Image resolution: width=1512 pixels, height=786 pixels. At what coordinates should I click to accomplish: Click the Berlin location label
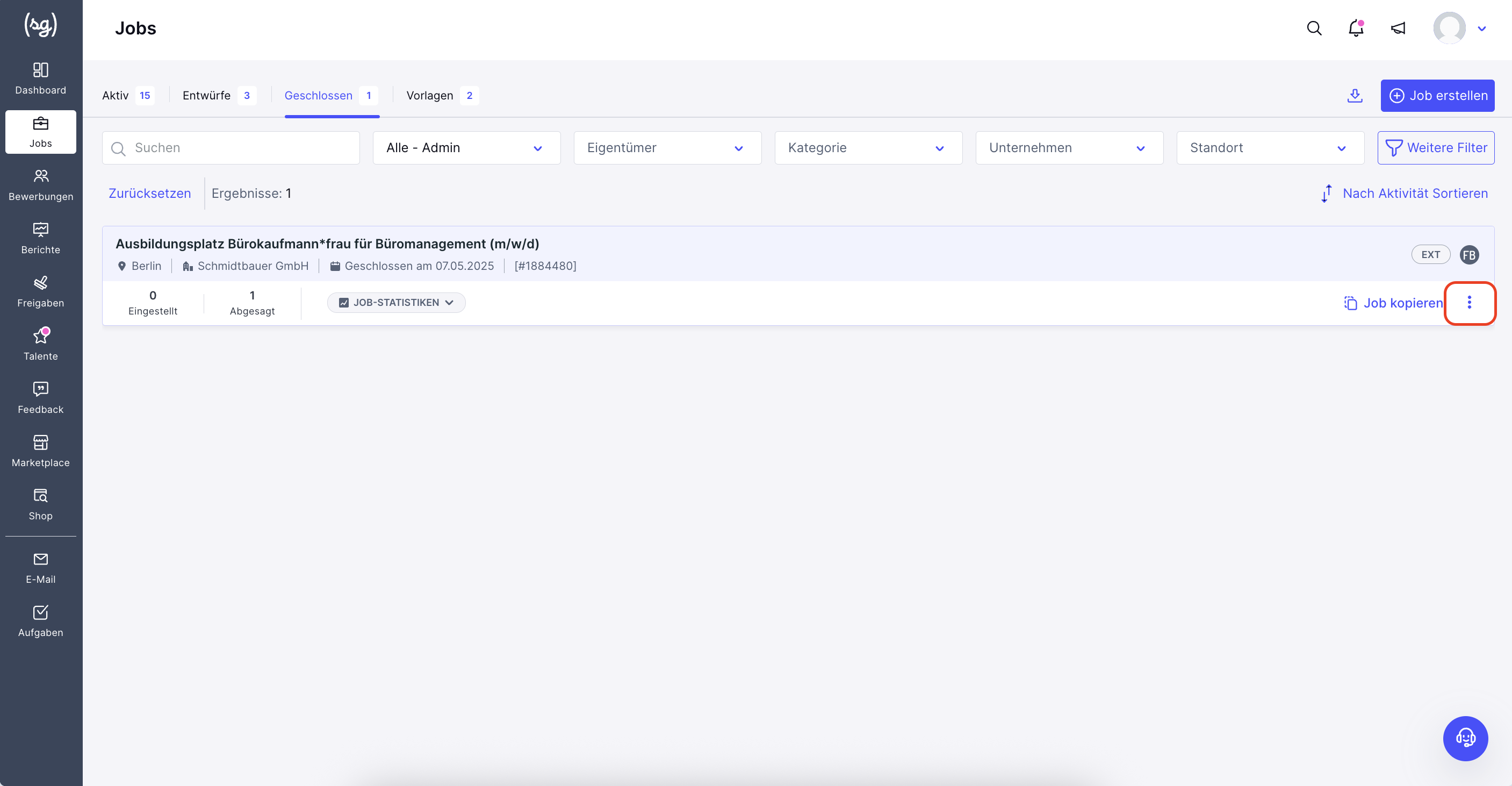point(140,266)
